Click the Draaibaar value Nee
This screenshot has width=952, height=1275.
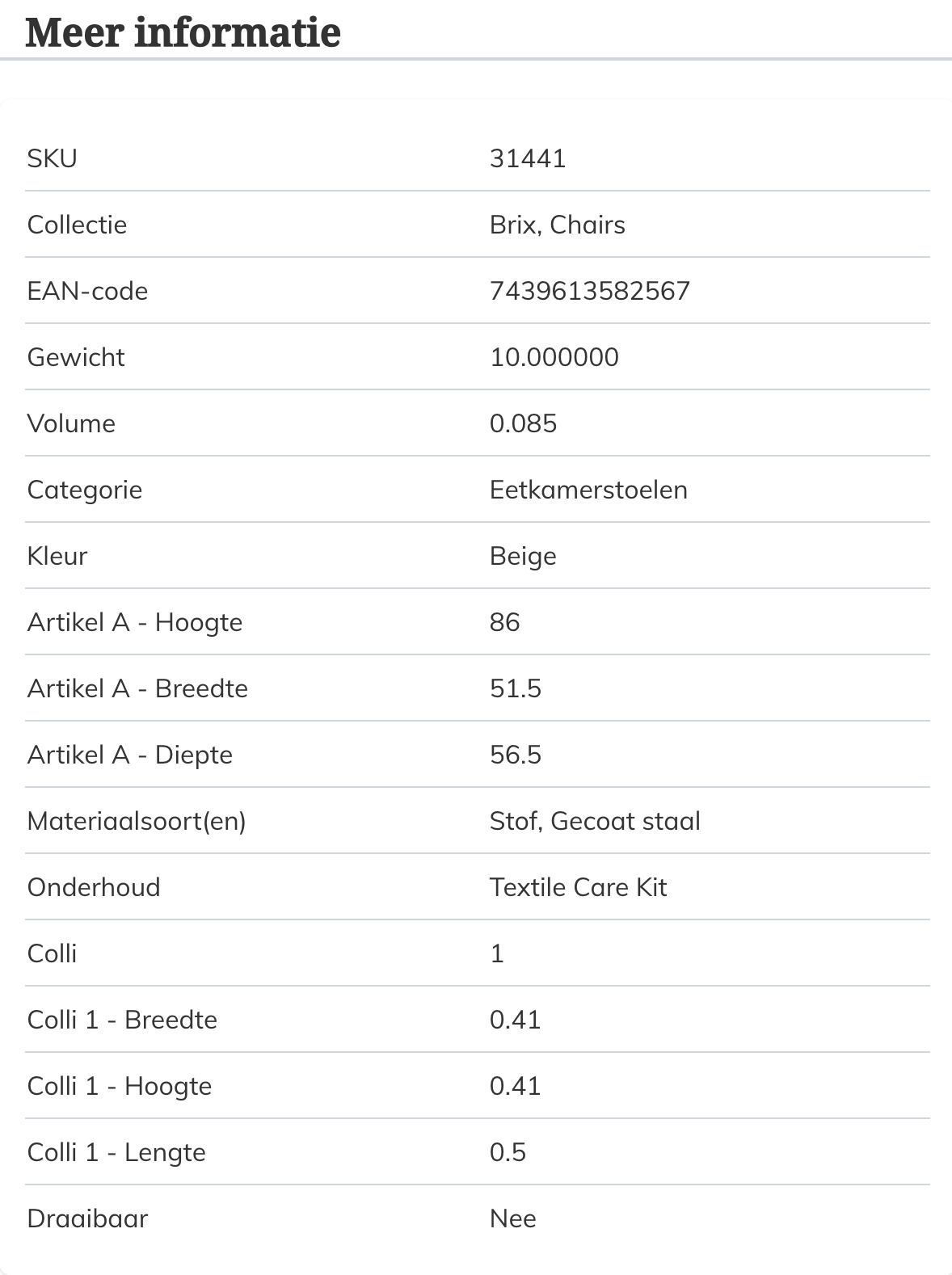513,1218
